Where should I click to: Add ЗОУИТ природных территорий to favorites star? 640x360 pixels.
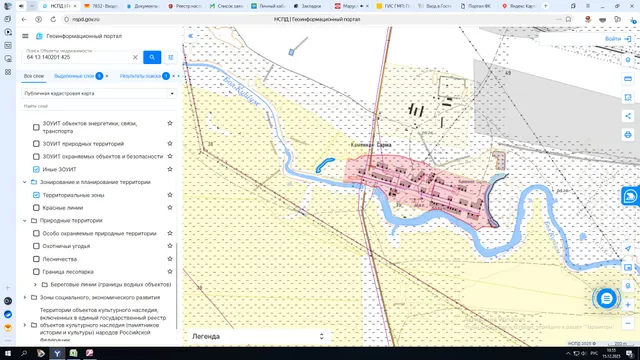(170, 144)
